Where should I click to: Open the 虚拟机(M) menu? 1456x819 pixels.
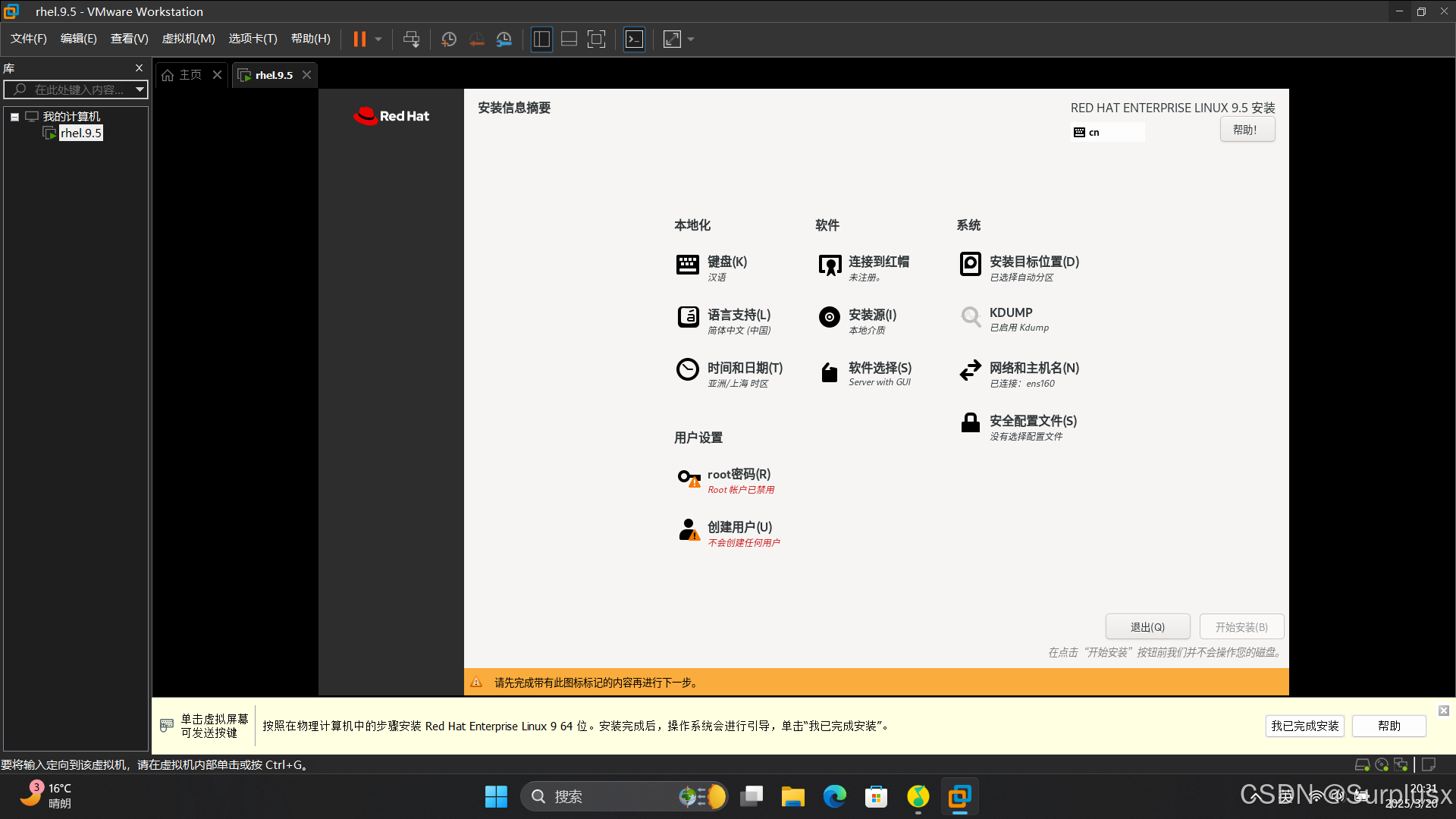pos(188,39)
